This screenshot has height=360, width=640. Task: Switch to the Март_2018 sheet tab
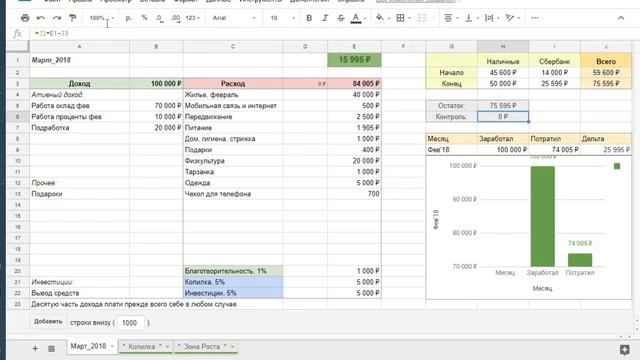point(88,346)
